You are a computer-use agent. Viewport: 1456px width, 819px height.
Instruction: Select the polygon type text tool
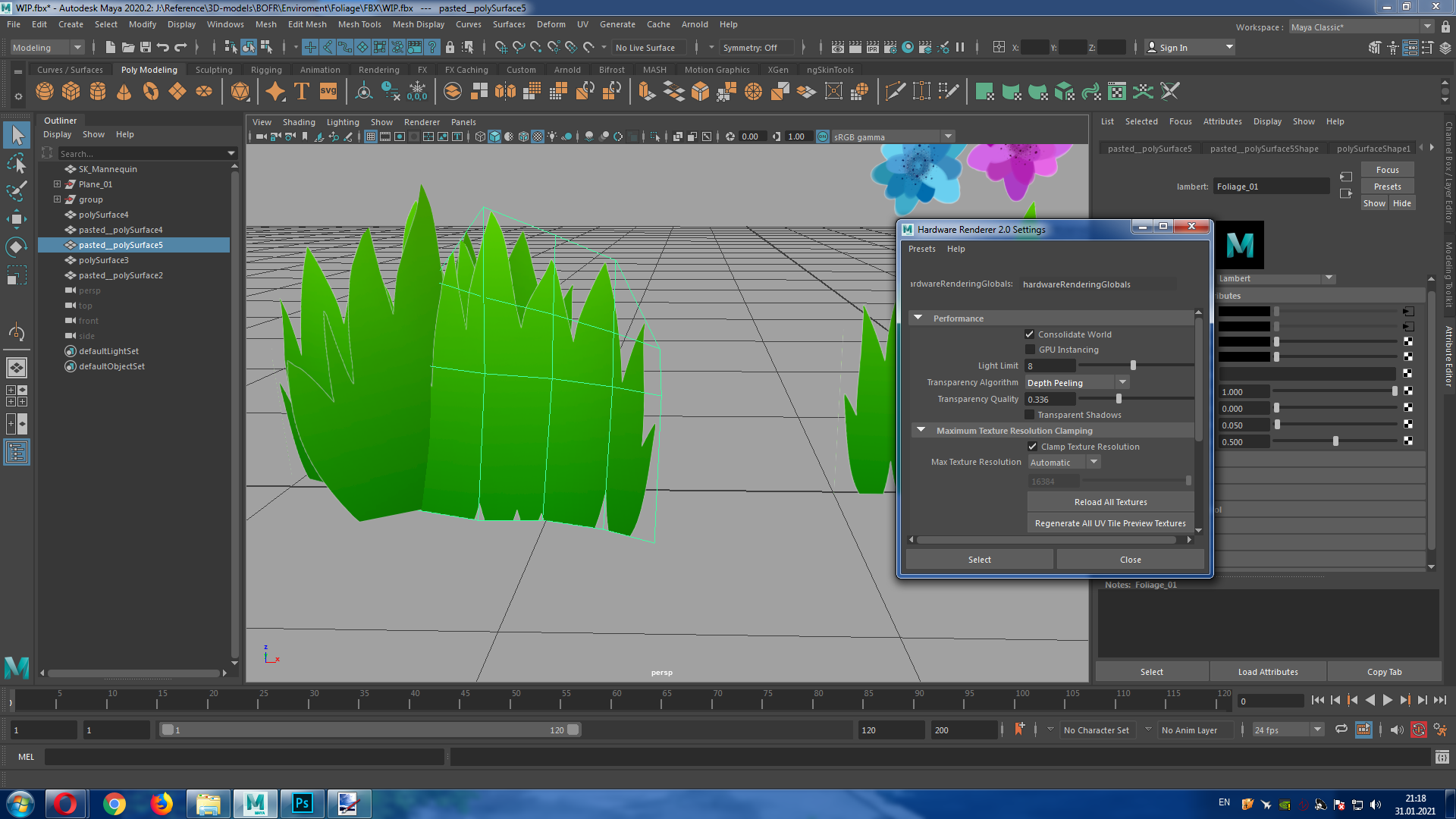coord(301,92)
